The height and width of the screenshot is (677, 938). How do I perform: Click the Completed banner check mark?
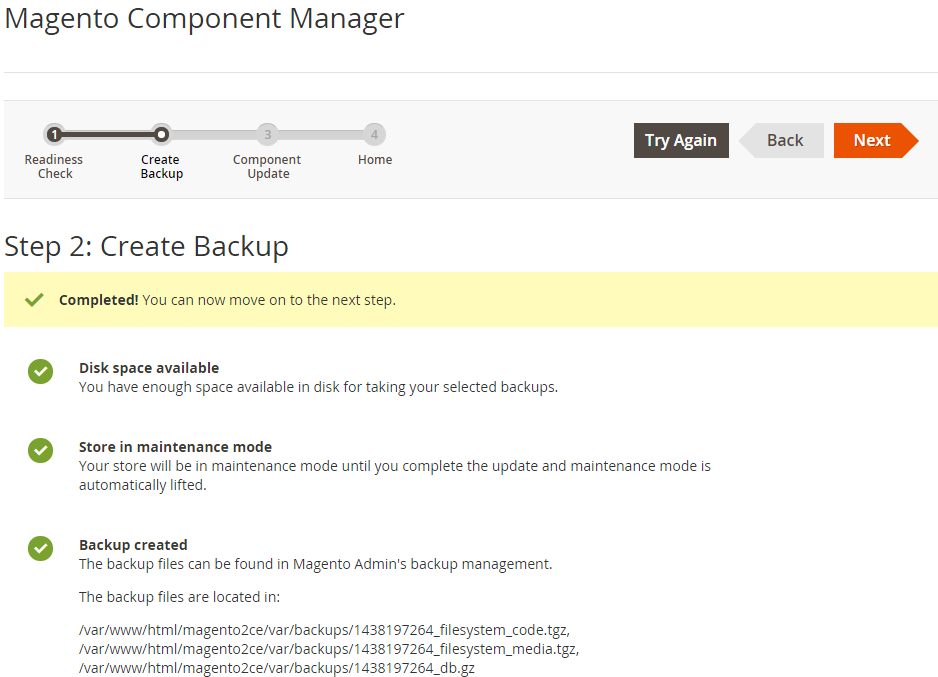click(34, 299)
